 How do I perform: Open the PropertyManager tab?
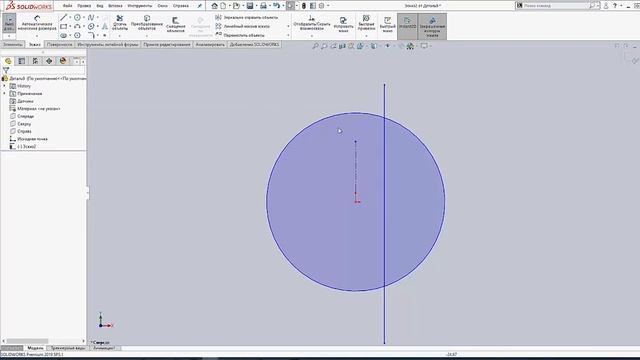pos(22,61)
